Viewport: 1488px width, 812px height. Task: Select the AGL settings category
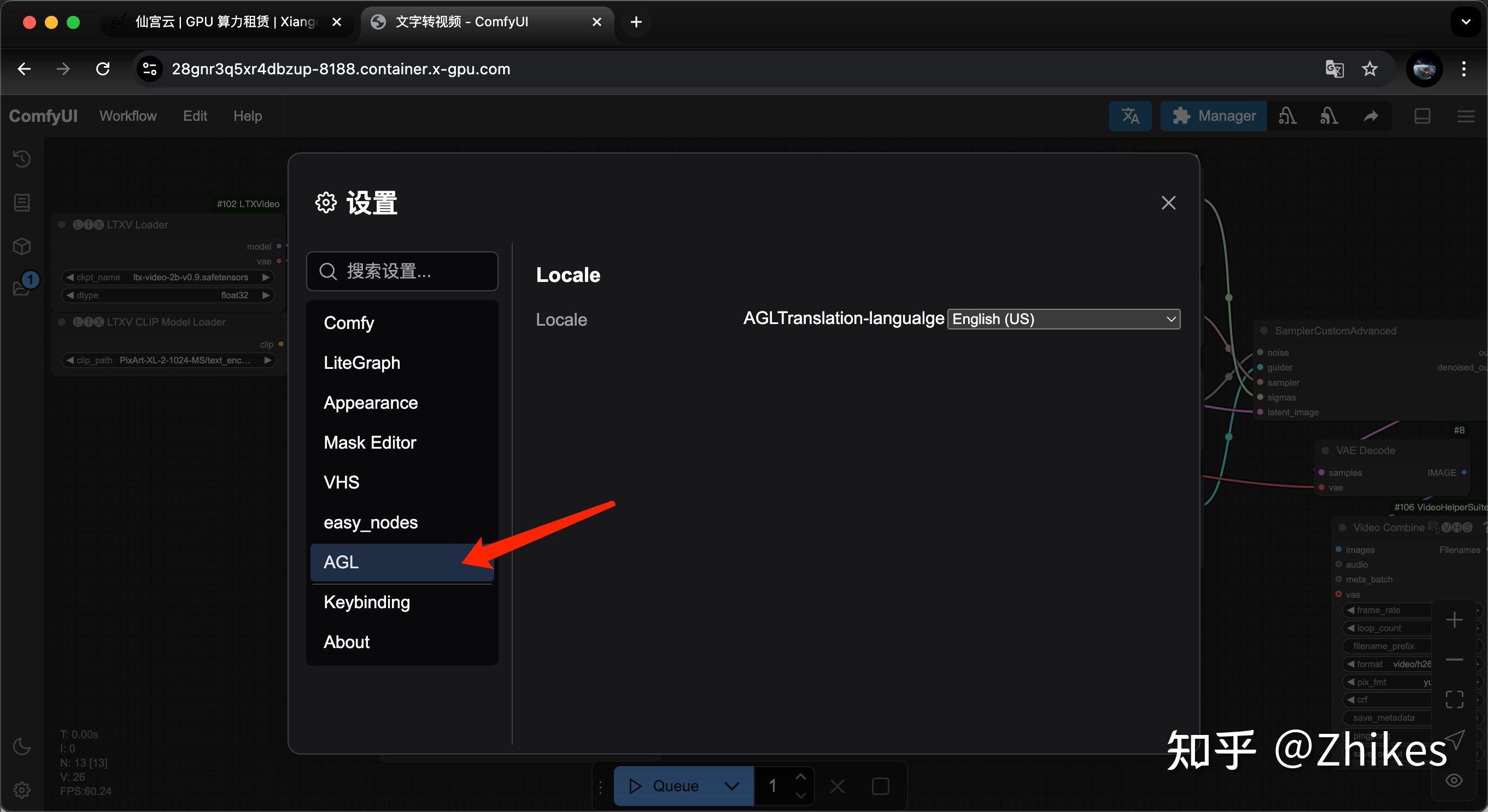point(402,562)
